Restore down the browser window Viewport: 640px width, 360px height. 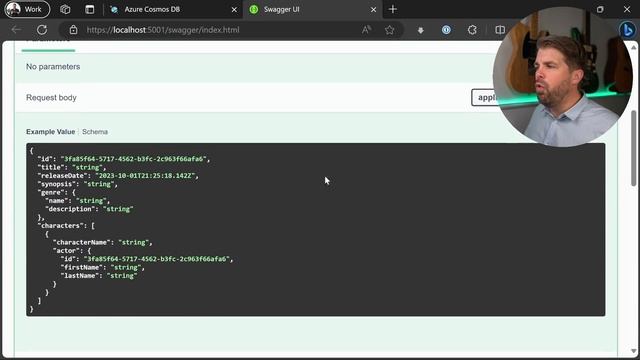point(600,9)
